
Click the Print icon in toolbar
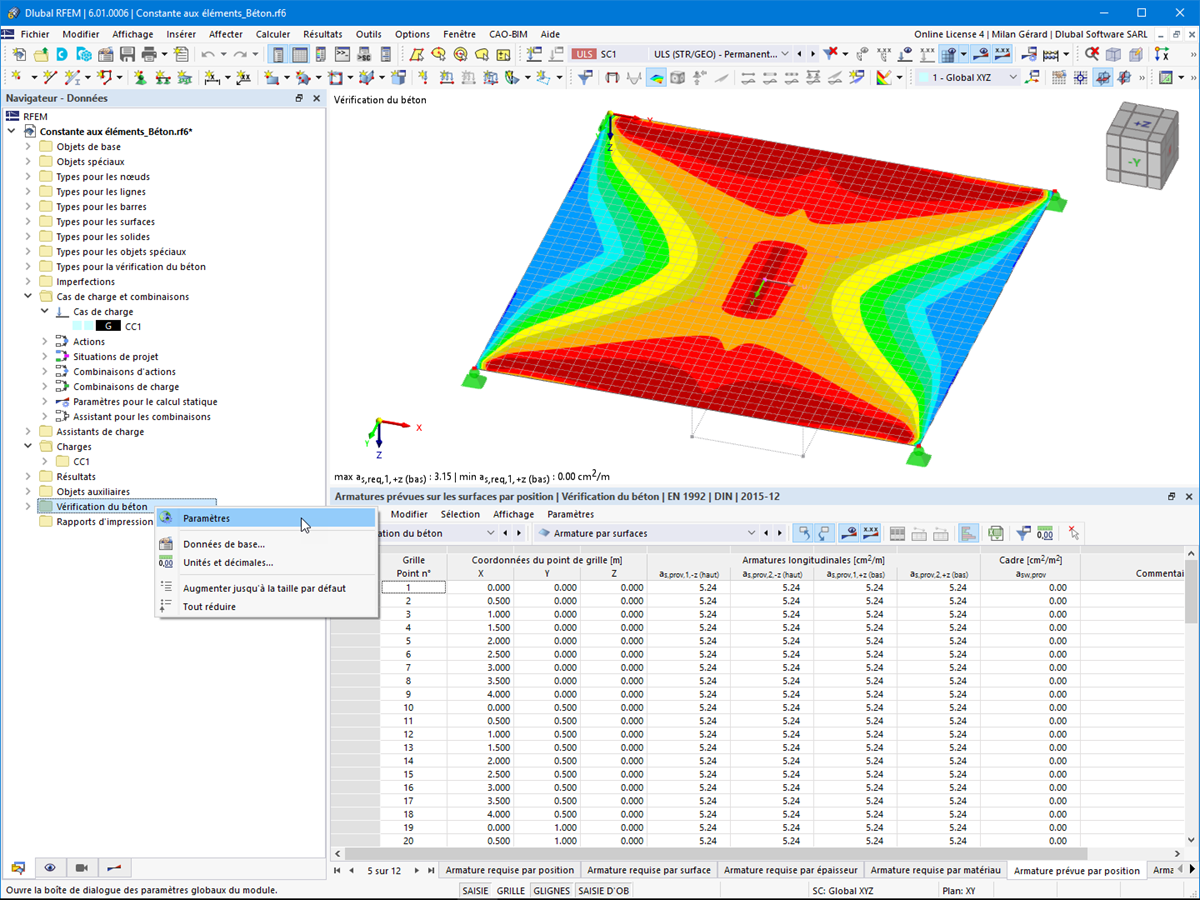point(150,54)
